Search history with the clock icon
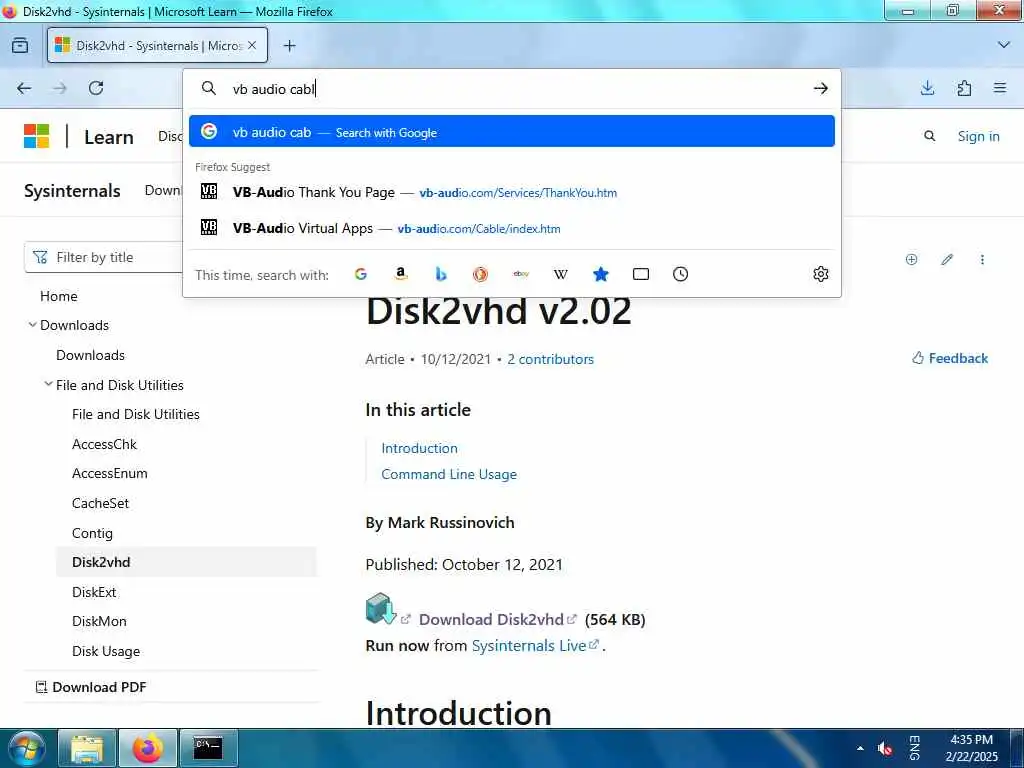Screen dimensions: 1024x768 680,274
